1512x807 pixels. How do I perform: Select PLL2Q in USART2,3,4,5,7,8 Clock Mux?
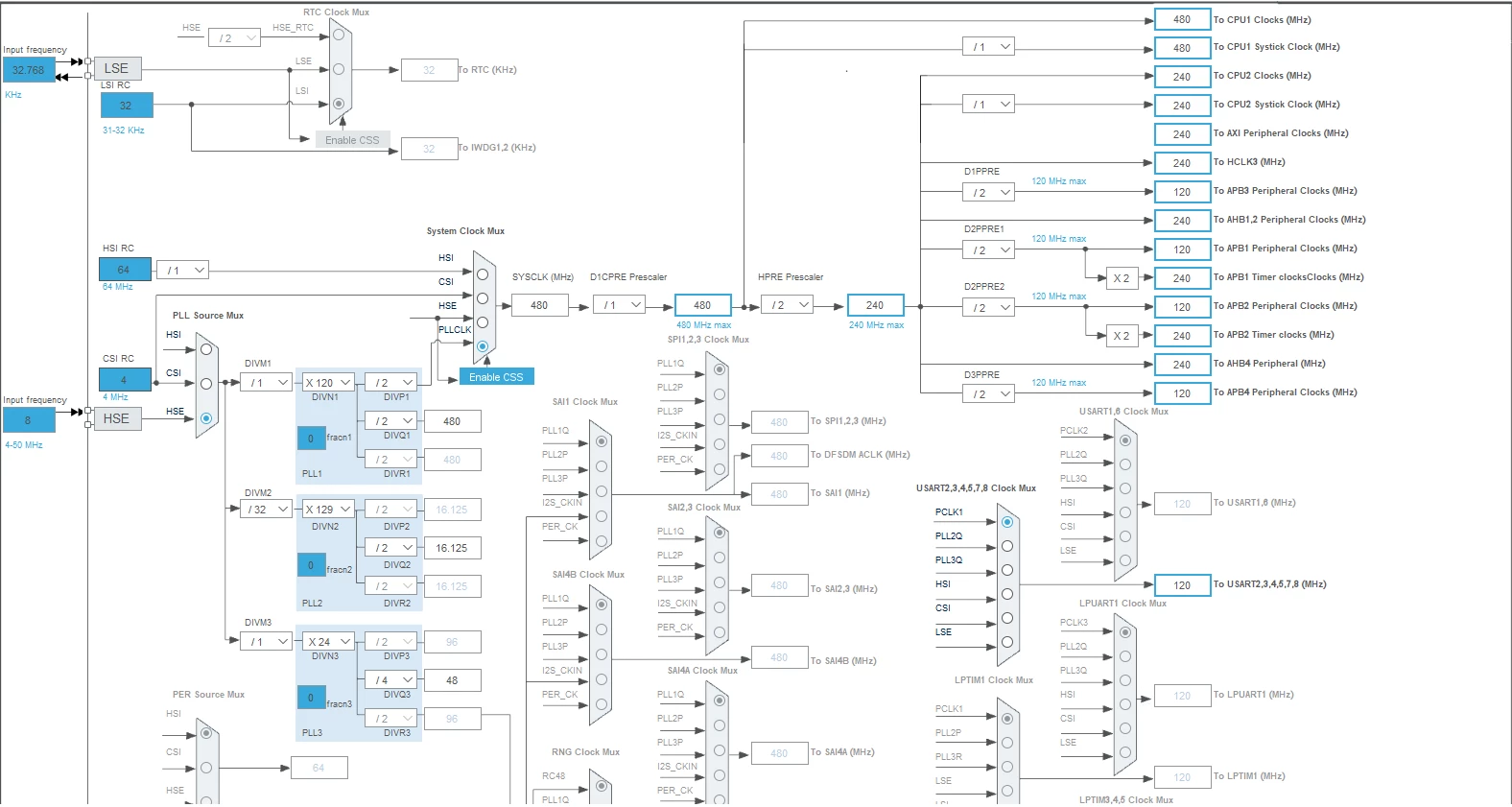pos(1007,546)
